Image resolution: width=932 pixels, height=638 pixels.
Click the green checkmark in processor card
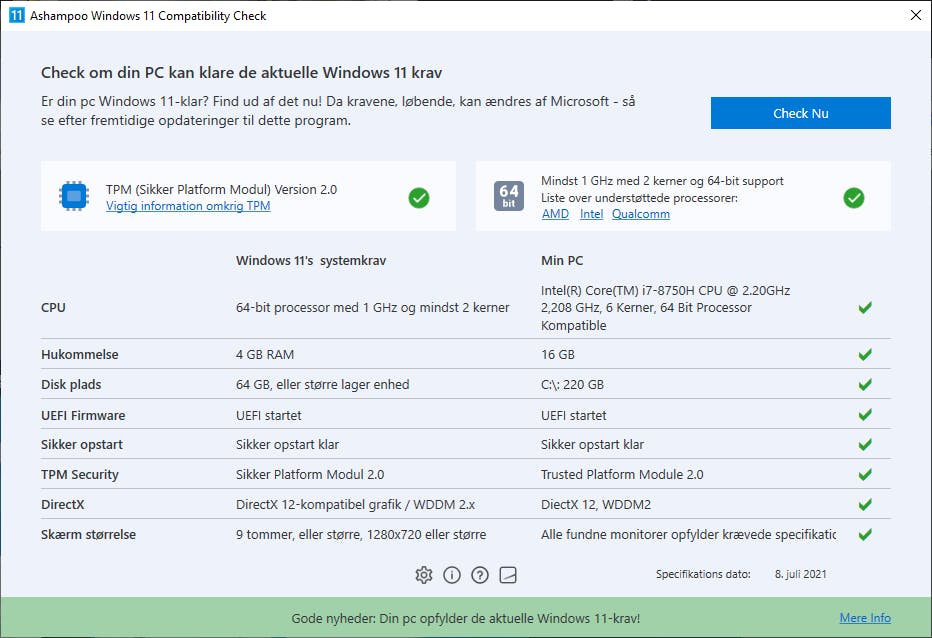(x=854, y=197)
